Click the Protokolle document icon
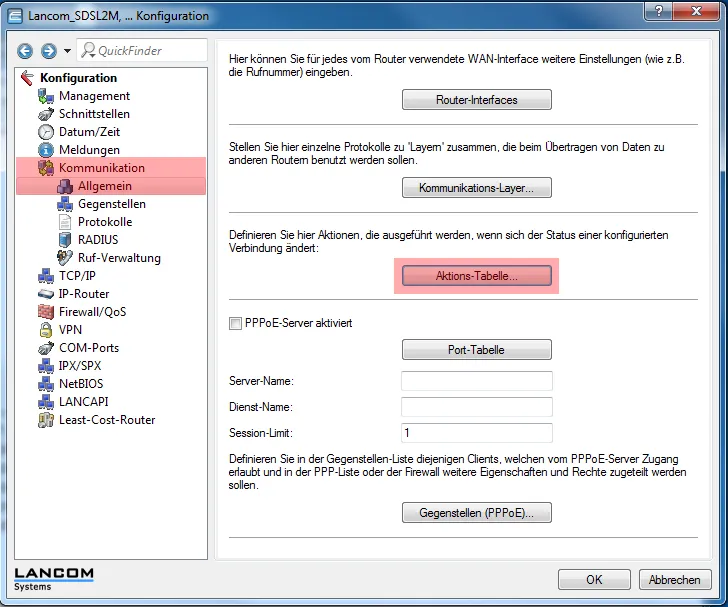The height and width of the screenshot is (607, 728). click(65, 222)
